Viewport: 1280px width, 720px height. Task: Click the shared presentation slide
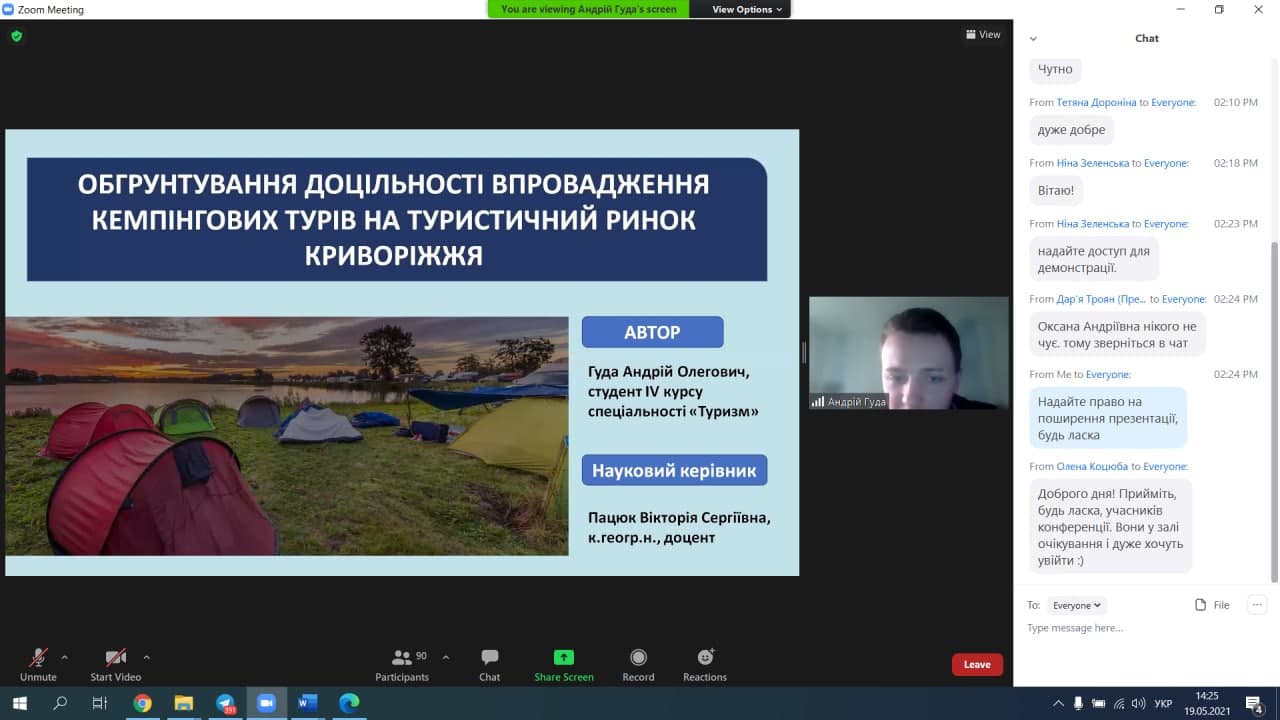(x=402, y=352)
